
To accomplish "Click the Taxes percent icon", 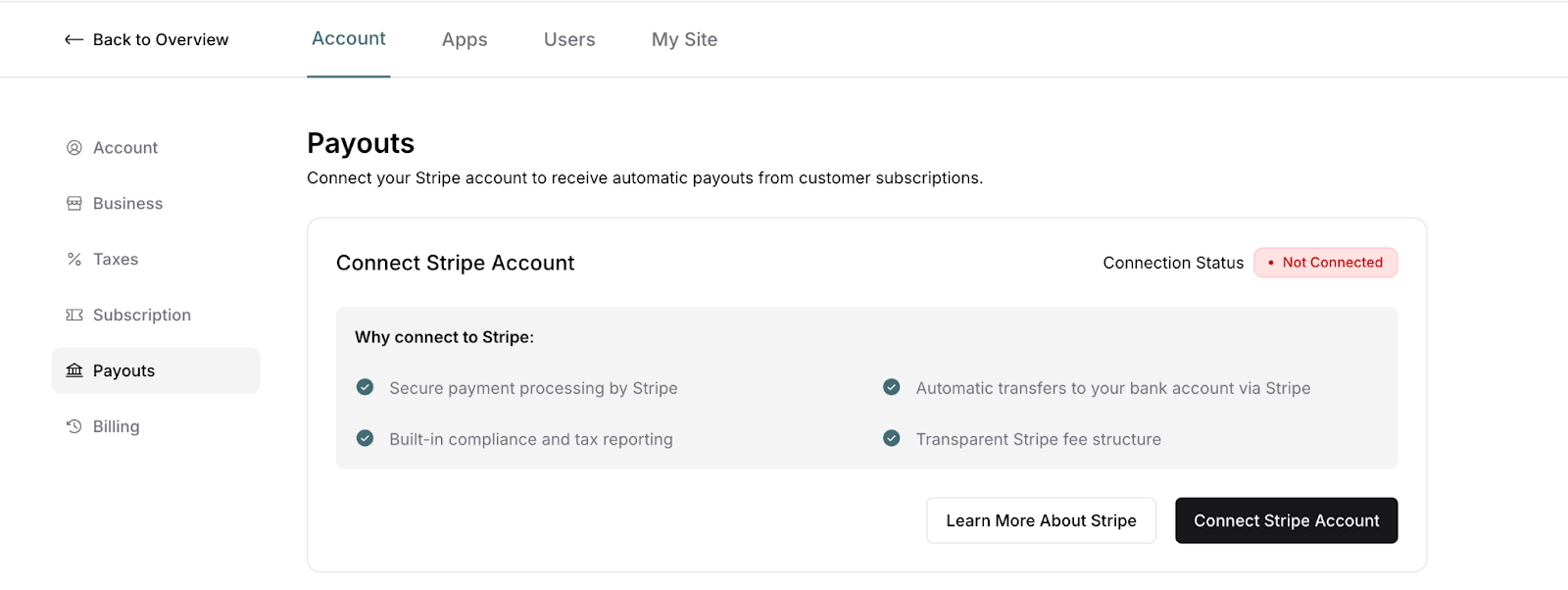I will point(74,260).
